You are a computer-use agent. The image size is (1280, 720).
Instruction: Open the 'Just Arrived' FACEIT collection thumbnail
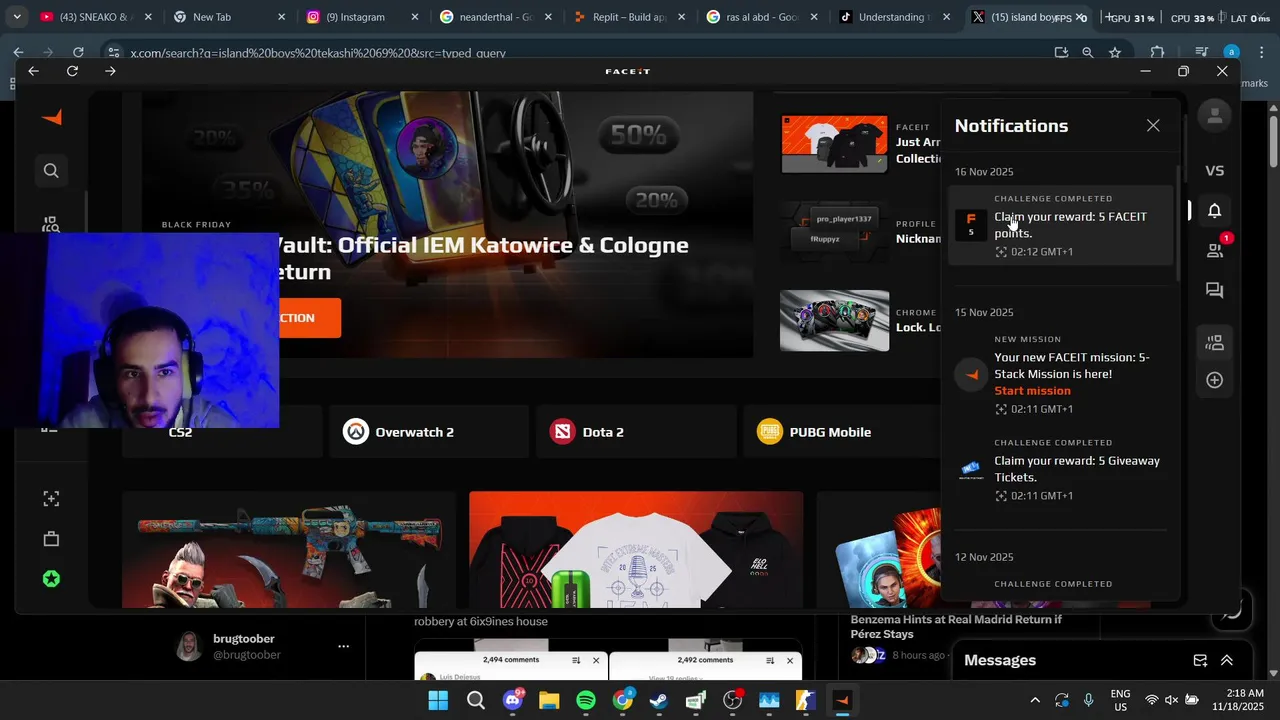point(834,144)
